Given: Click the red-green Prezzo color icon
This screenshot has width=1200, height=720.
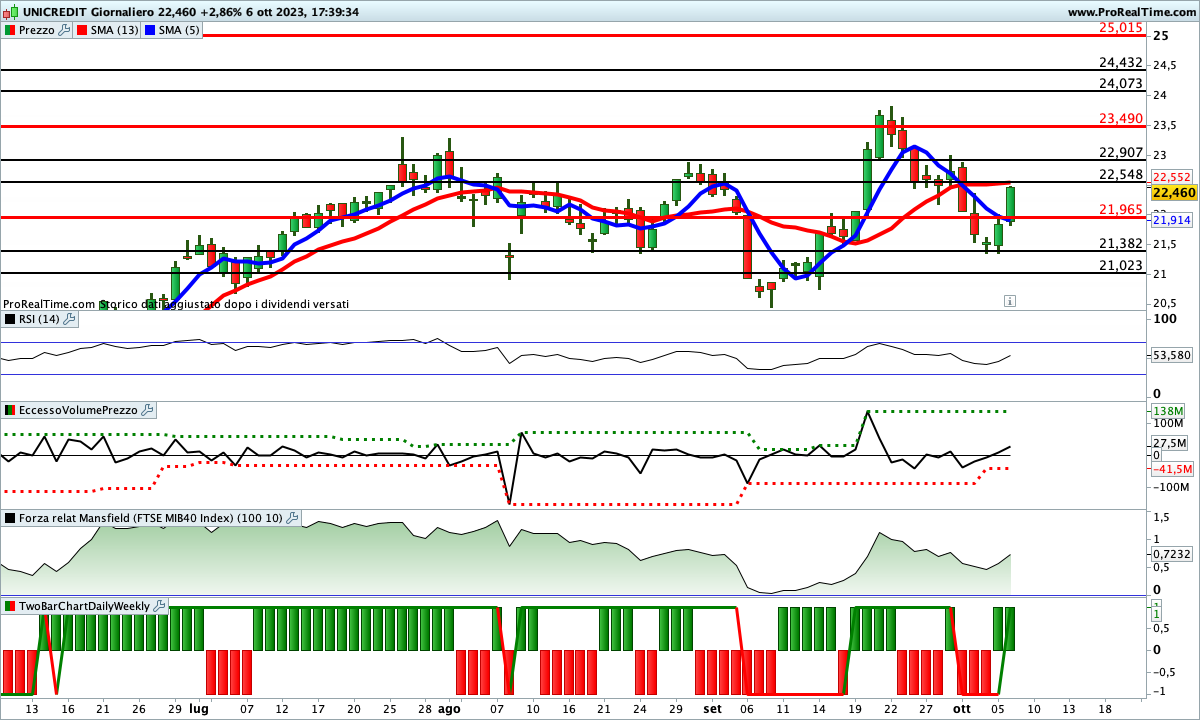Looking at the screenshot, I should [10, 30].
